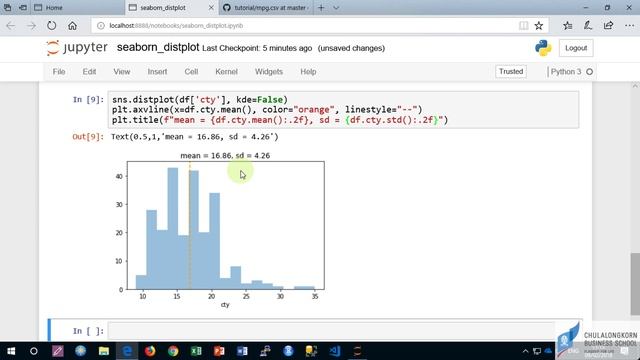Open Google Chrome from taskbar
Image resolution: width=640 pixels, height=360 pixels.
click(x=173, y=351)
